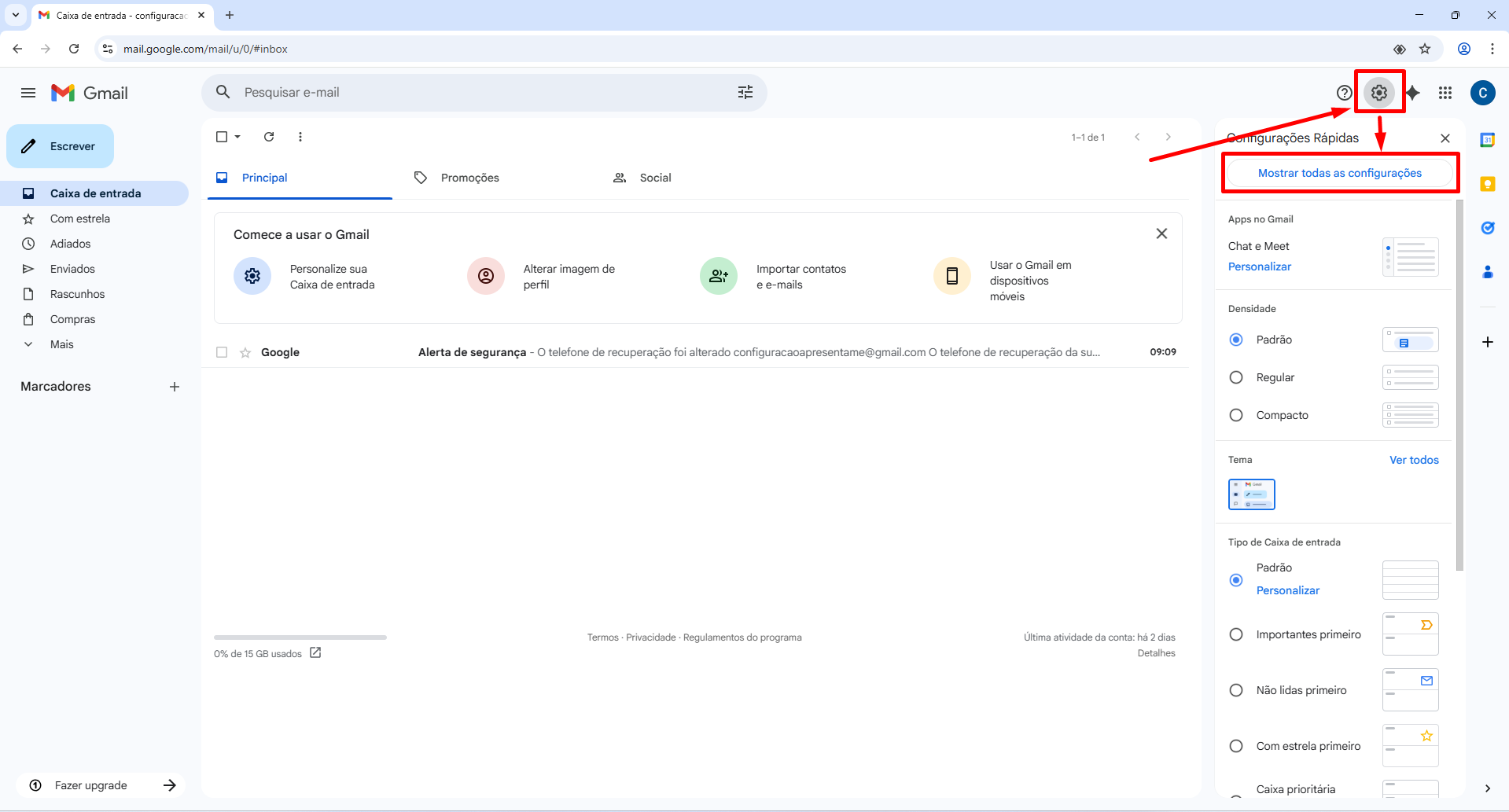Screen dimensions: 1509x812
Task: Click the Gemini sparkle icon
Action: 1413,93
